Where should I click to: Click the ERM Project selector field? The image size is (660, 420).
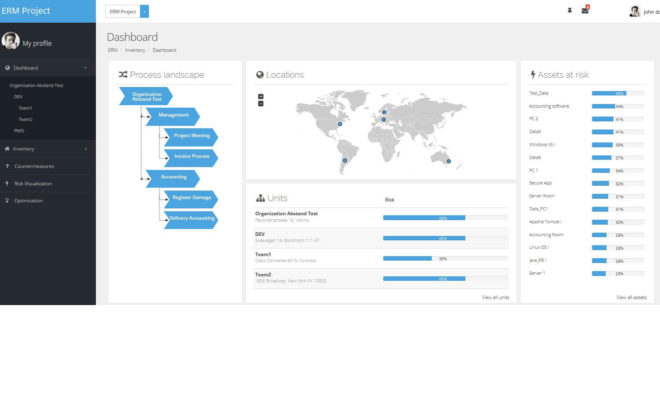click(122, 11)
